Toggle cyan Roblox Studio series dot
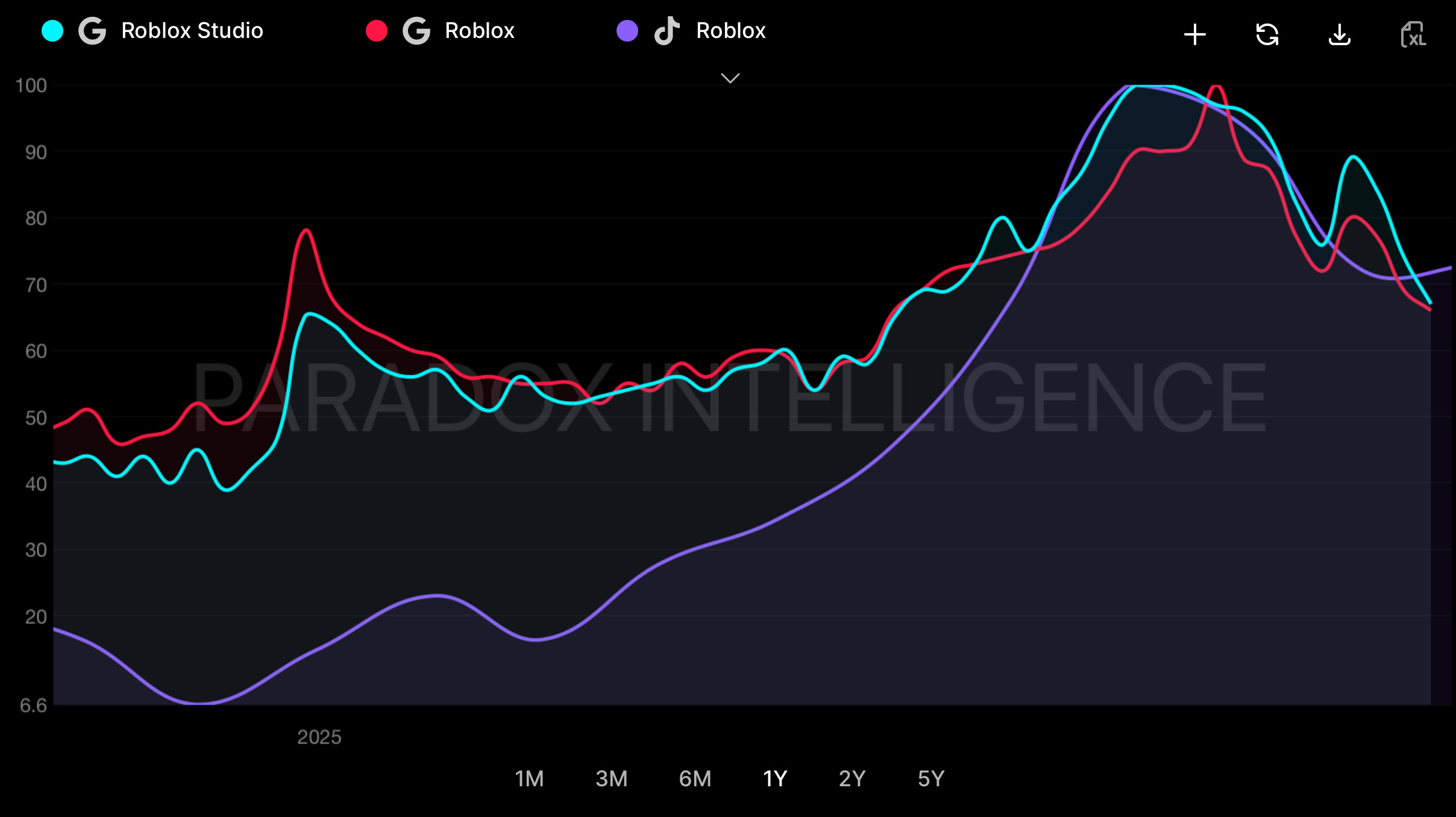The height and width of the screenshot is (817, 1456). coord(52,31)
